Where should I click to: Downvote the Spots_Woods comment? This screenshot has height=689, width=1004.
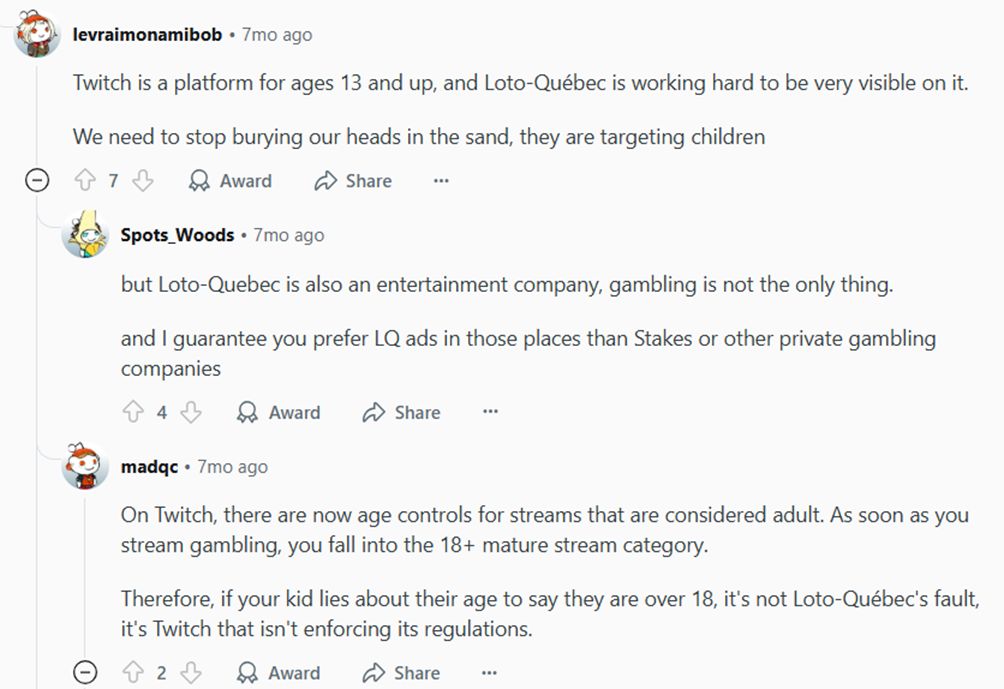[191, 412]
